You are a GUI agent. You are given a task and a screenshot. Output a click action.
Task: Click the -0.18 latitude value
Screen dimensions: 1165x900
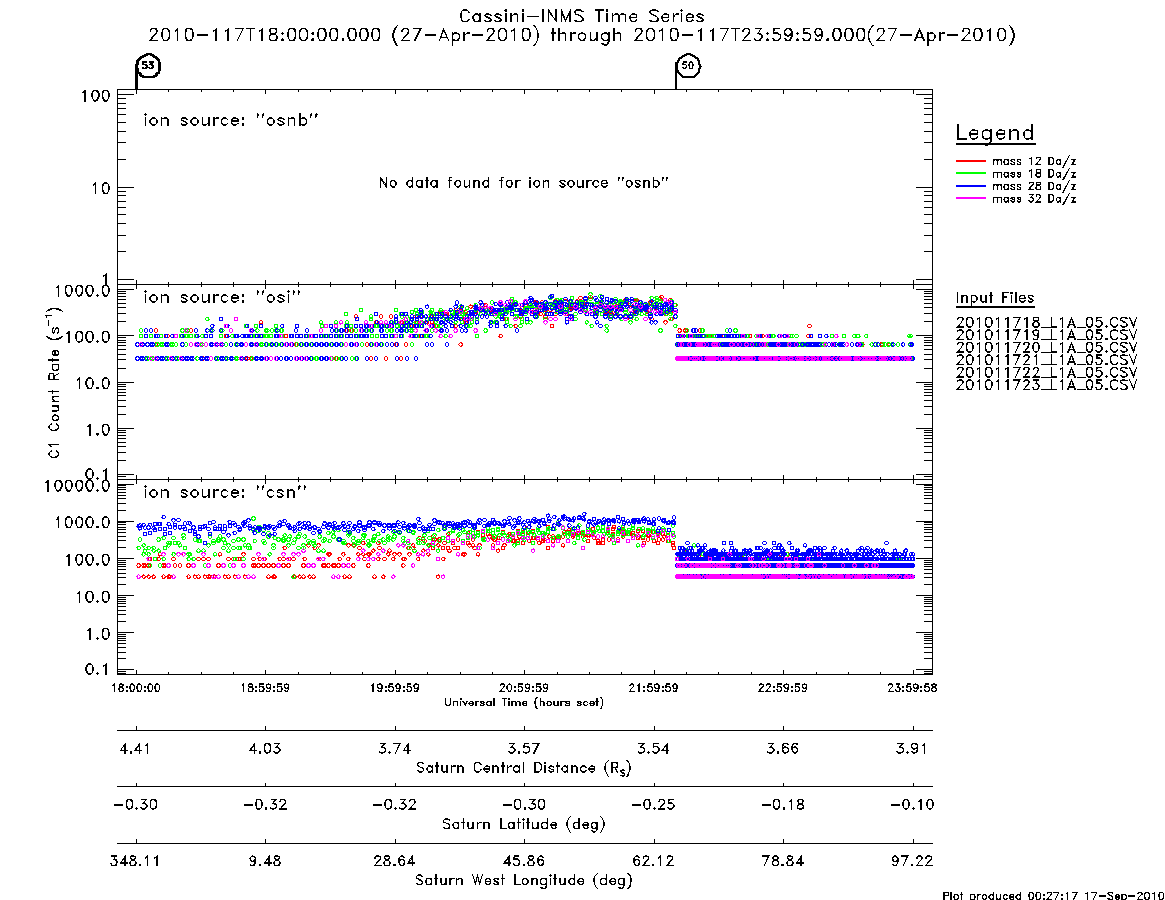pos(782,805)
